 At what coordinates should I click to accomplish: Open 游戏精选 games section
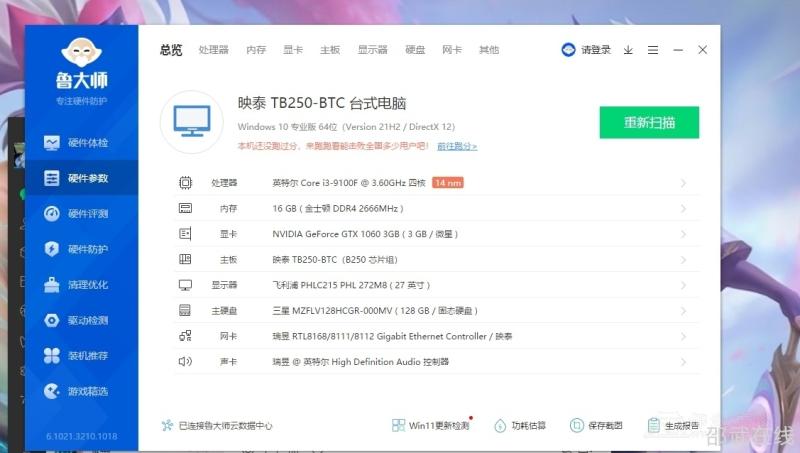[x=86, y=391]
